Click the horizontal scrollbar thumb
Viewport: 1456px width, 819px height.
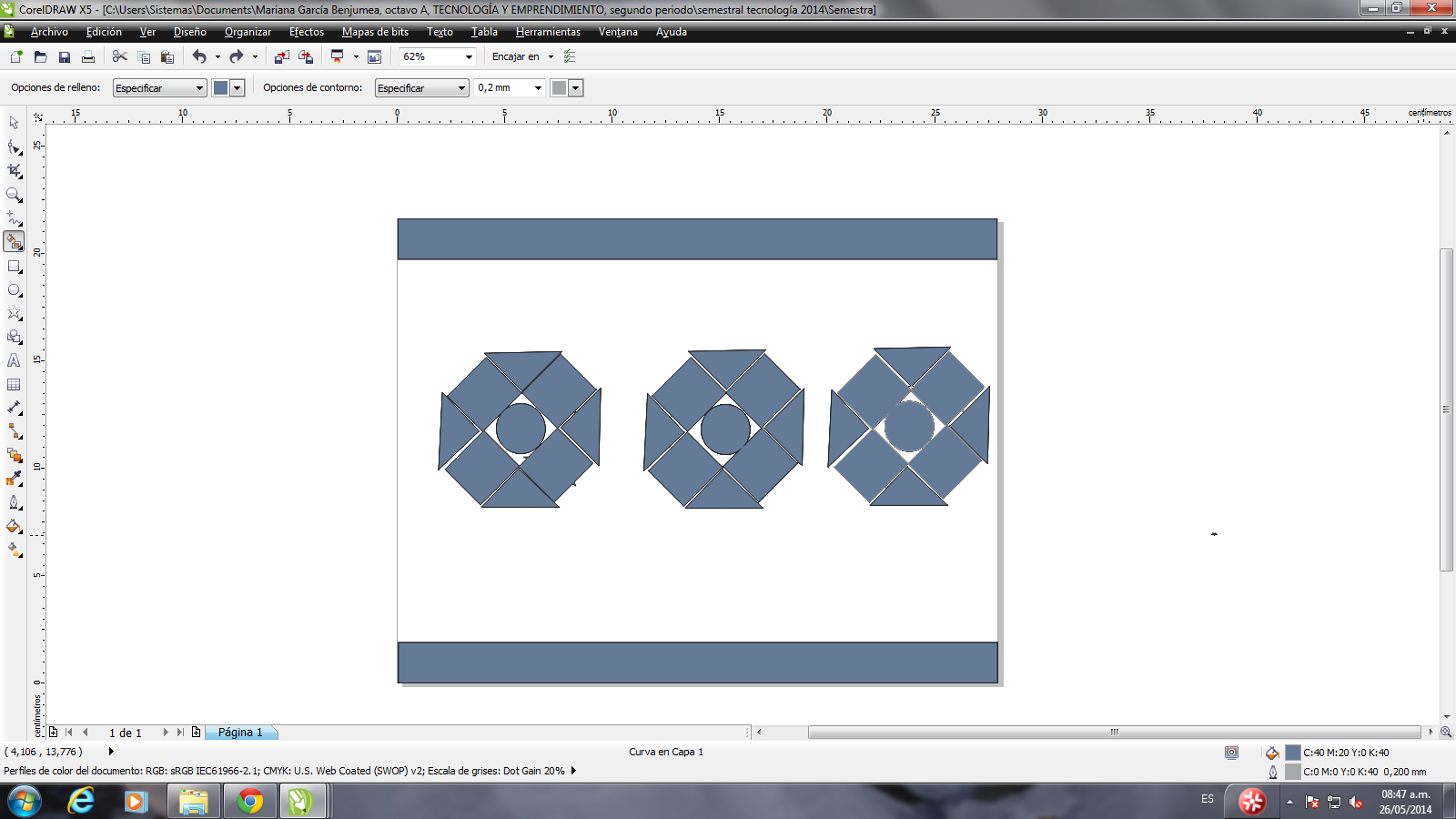coord(1114,732)
